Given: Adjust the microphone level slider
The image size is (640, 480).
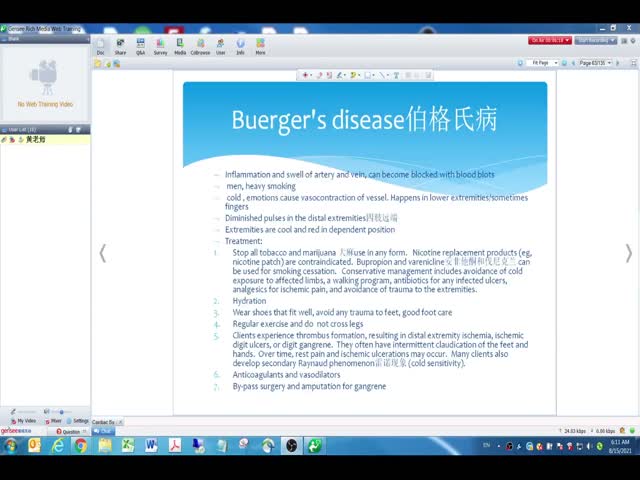Looking at the screenshot, I should pyautogui.click(x=27, y=411).
